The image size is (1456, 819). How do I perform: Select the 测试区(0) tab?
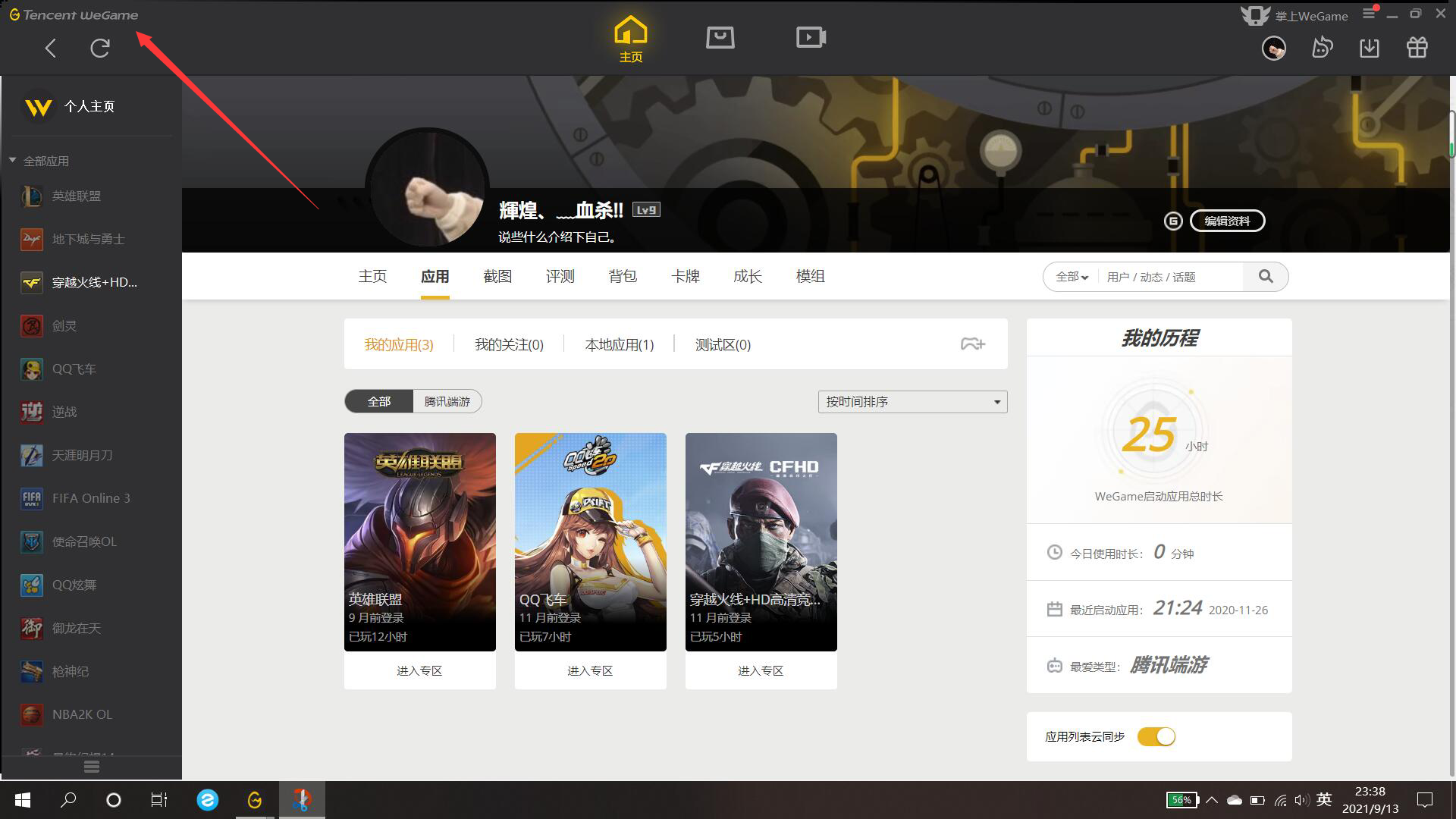click(x=723, y=345)
